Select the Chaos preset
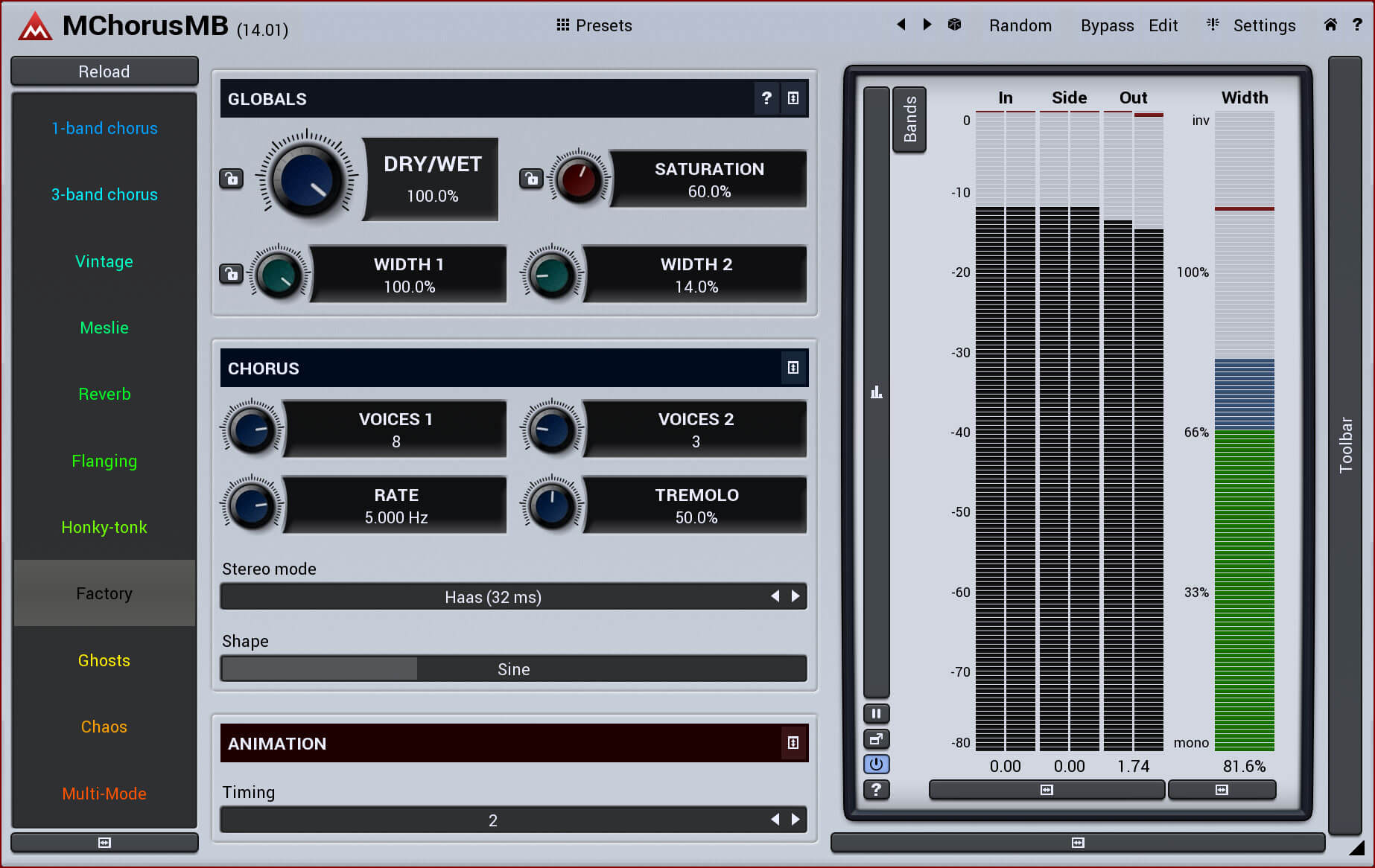Viewport: 1375px width, 868px height. [104, 727]
